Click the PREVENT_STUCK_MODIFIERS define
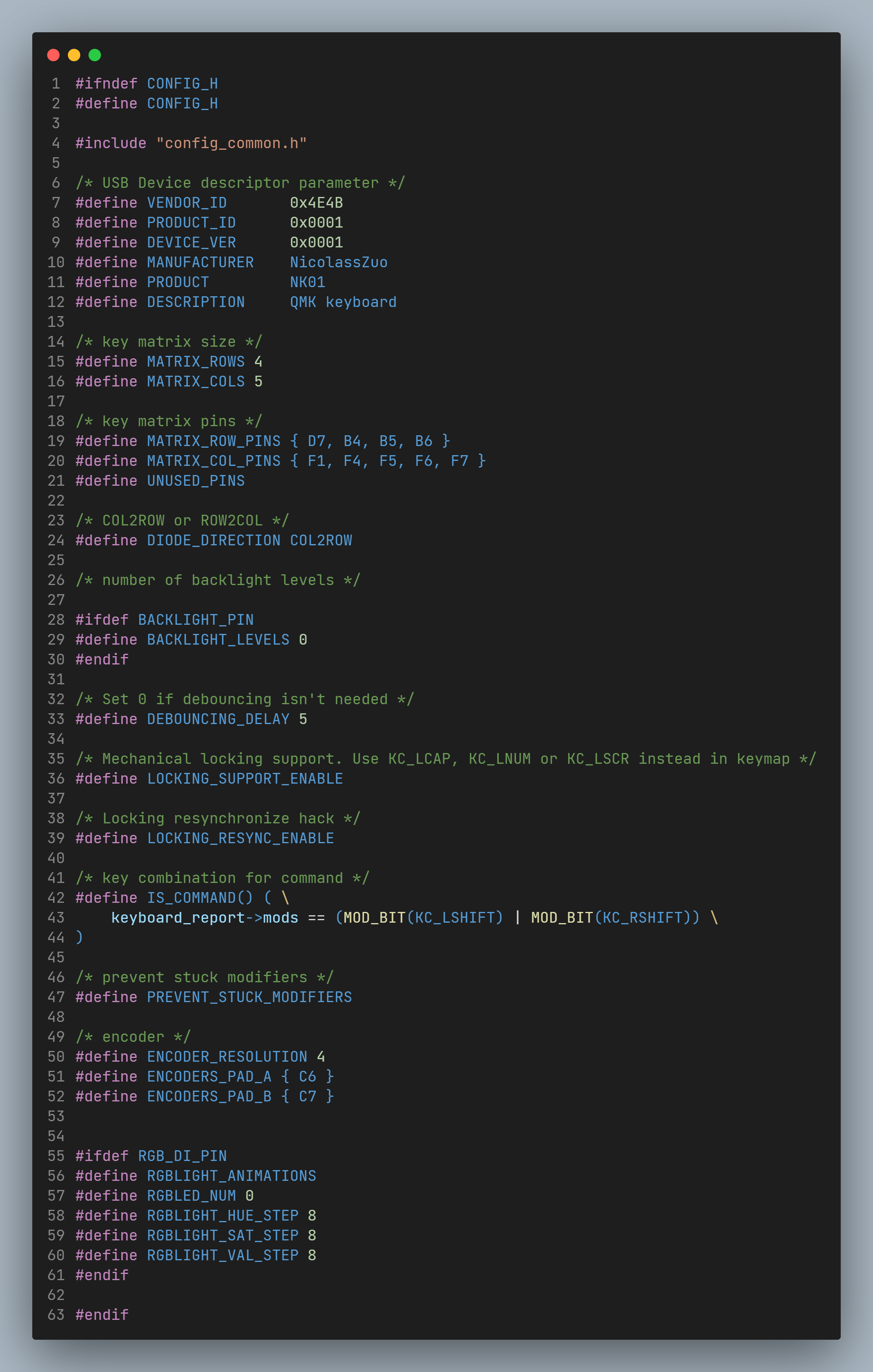The height and width of the screenshot is (1372, 873). 249,997
